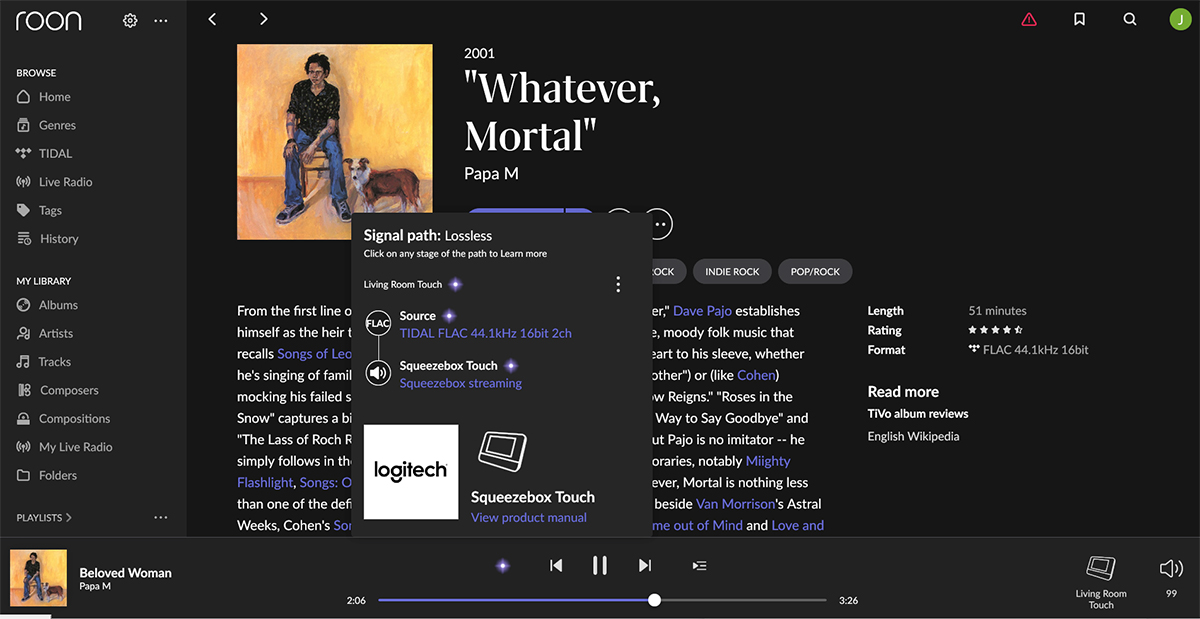Click the Logitech logo image
Image resolution: width=1200 pixels, height=619 pixels.
pos(411,472)
